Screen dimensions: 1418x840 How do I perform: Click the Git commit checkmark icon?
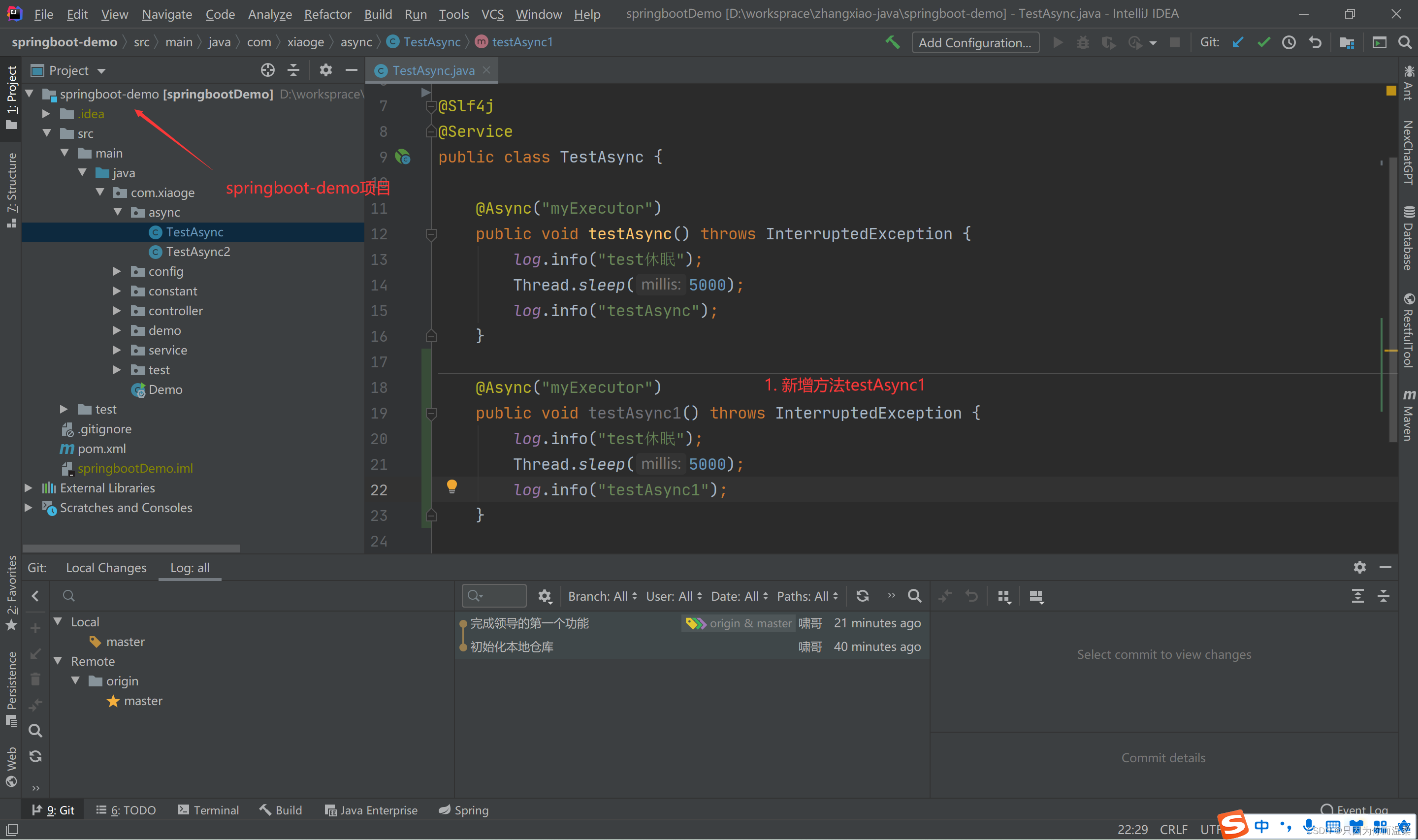pos(1263,42)
